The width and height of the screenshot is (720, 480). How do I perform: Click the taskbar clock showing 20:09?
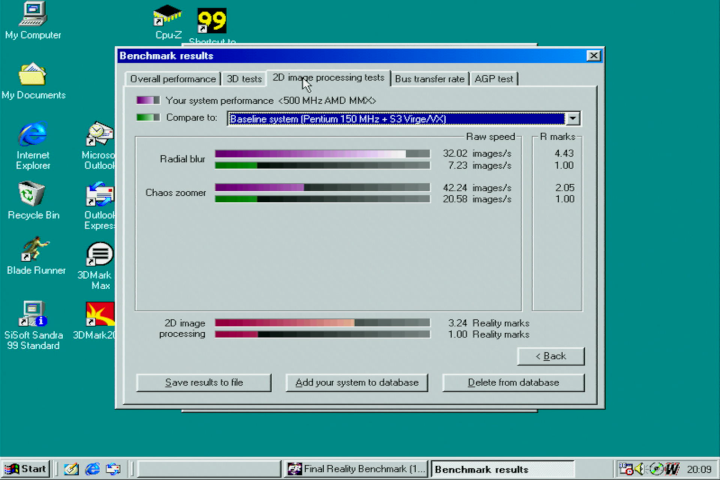tap(699, 469)
